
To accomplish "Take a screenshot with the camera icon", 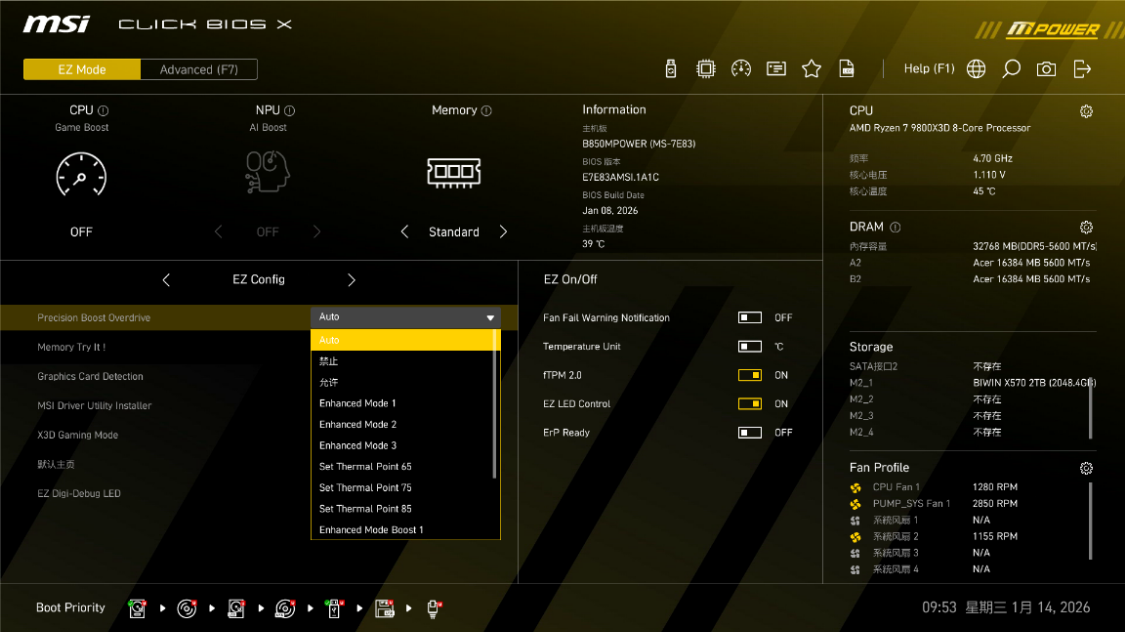I will coord(1046,69).
